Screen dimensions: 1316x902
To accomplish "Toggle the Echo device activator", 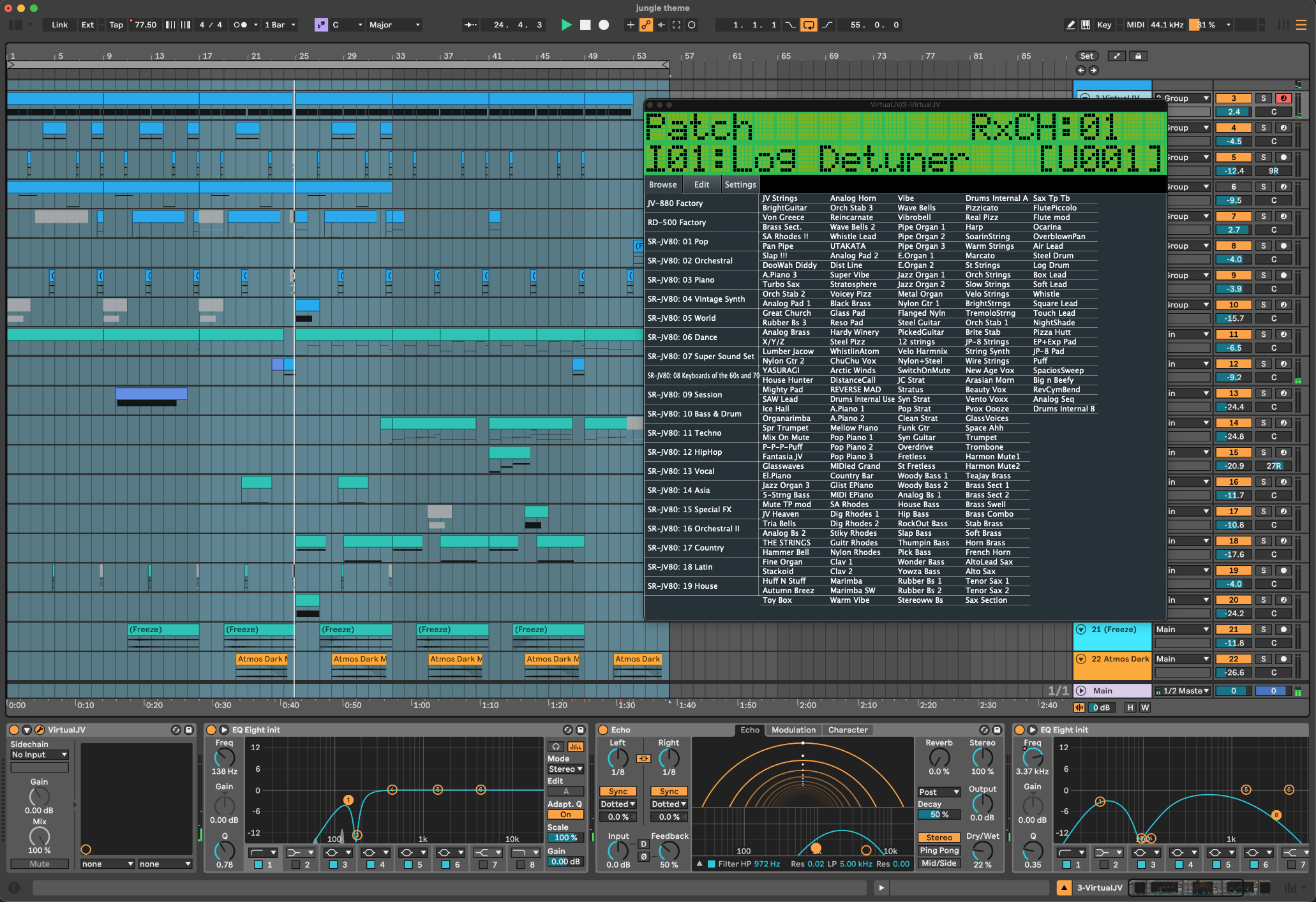I will (603, 730).
